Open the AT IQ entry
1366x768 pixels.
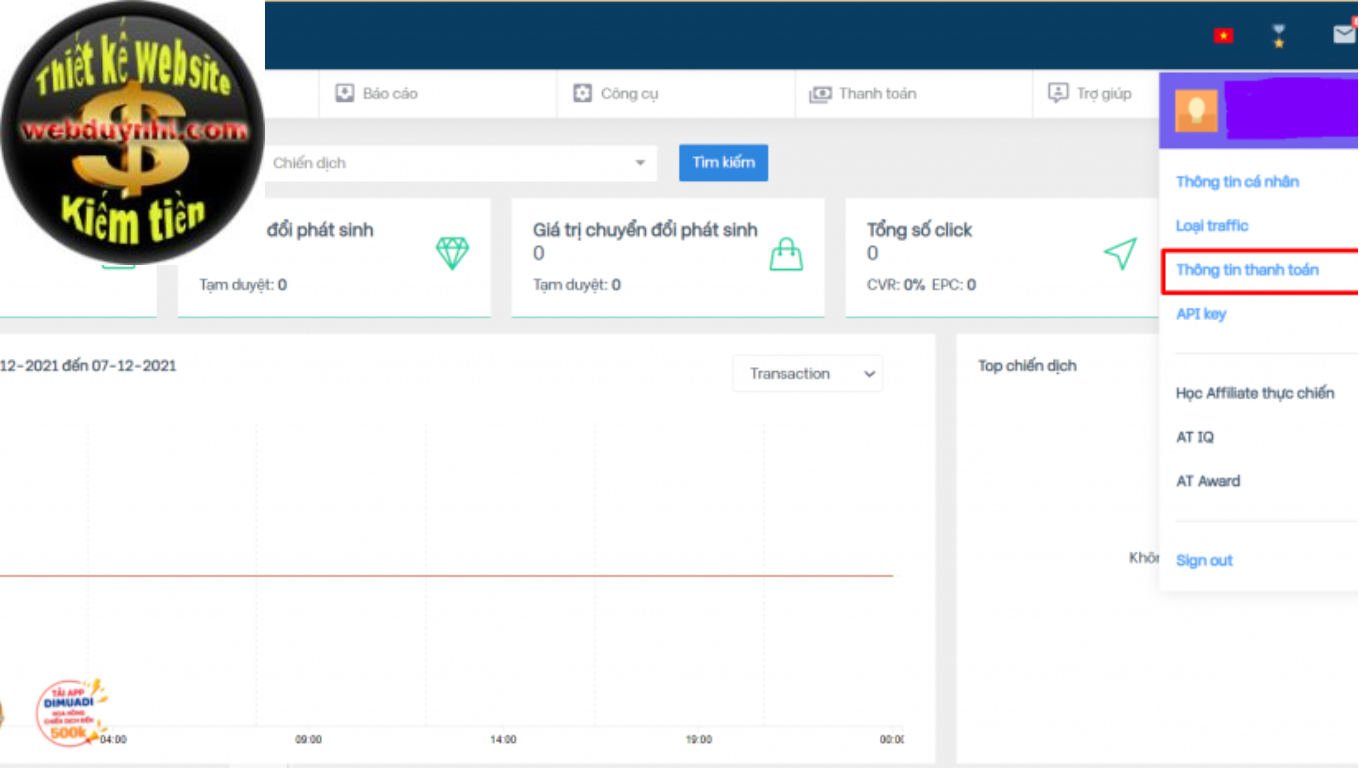1195,437
